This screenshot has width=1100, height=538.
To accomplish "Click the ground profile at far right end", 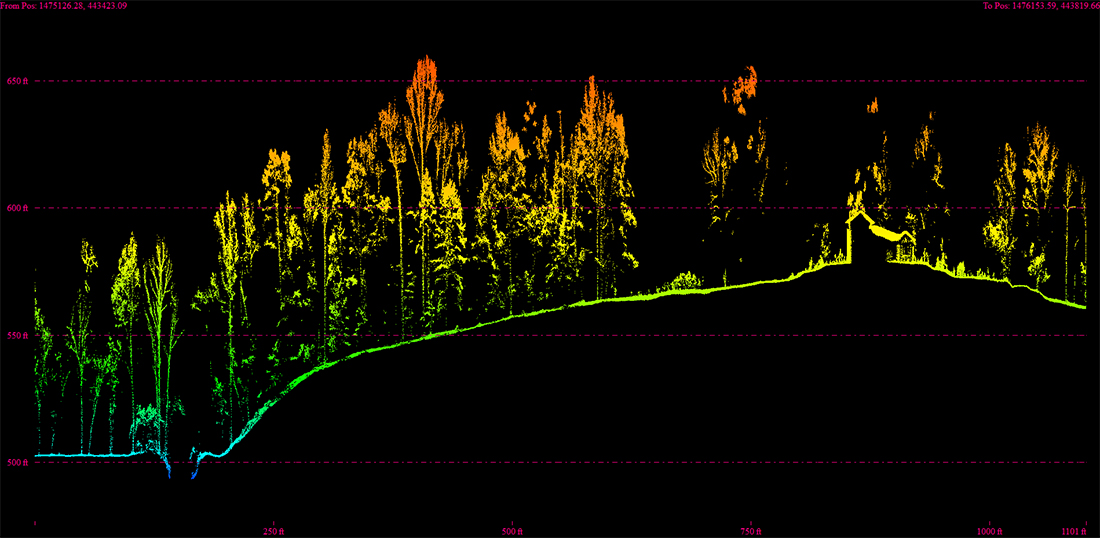I will pyautogui.click(x=1080, y=306).
